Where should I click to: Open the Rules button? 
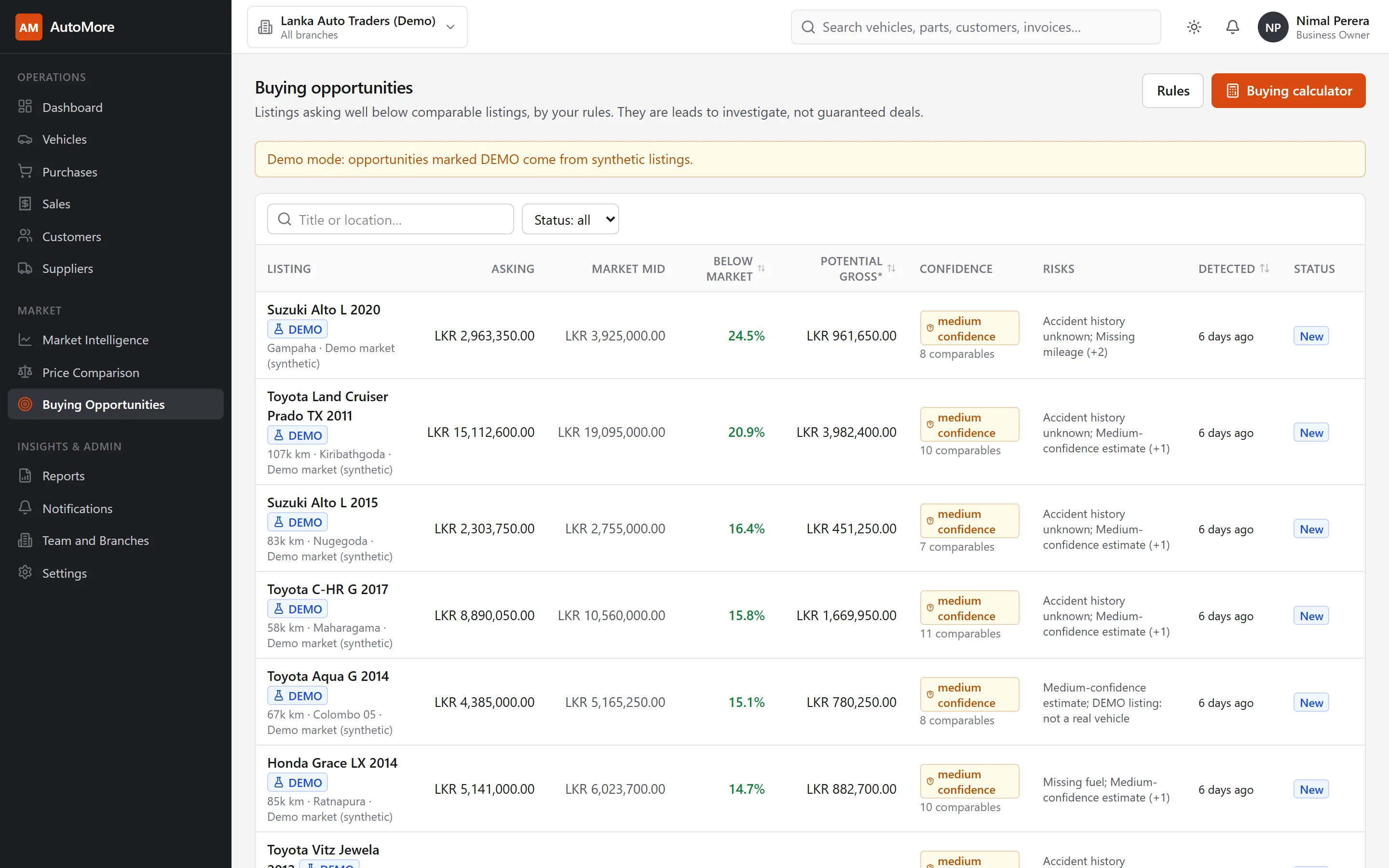pos(1172,91)
